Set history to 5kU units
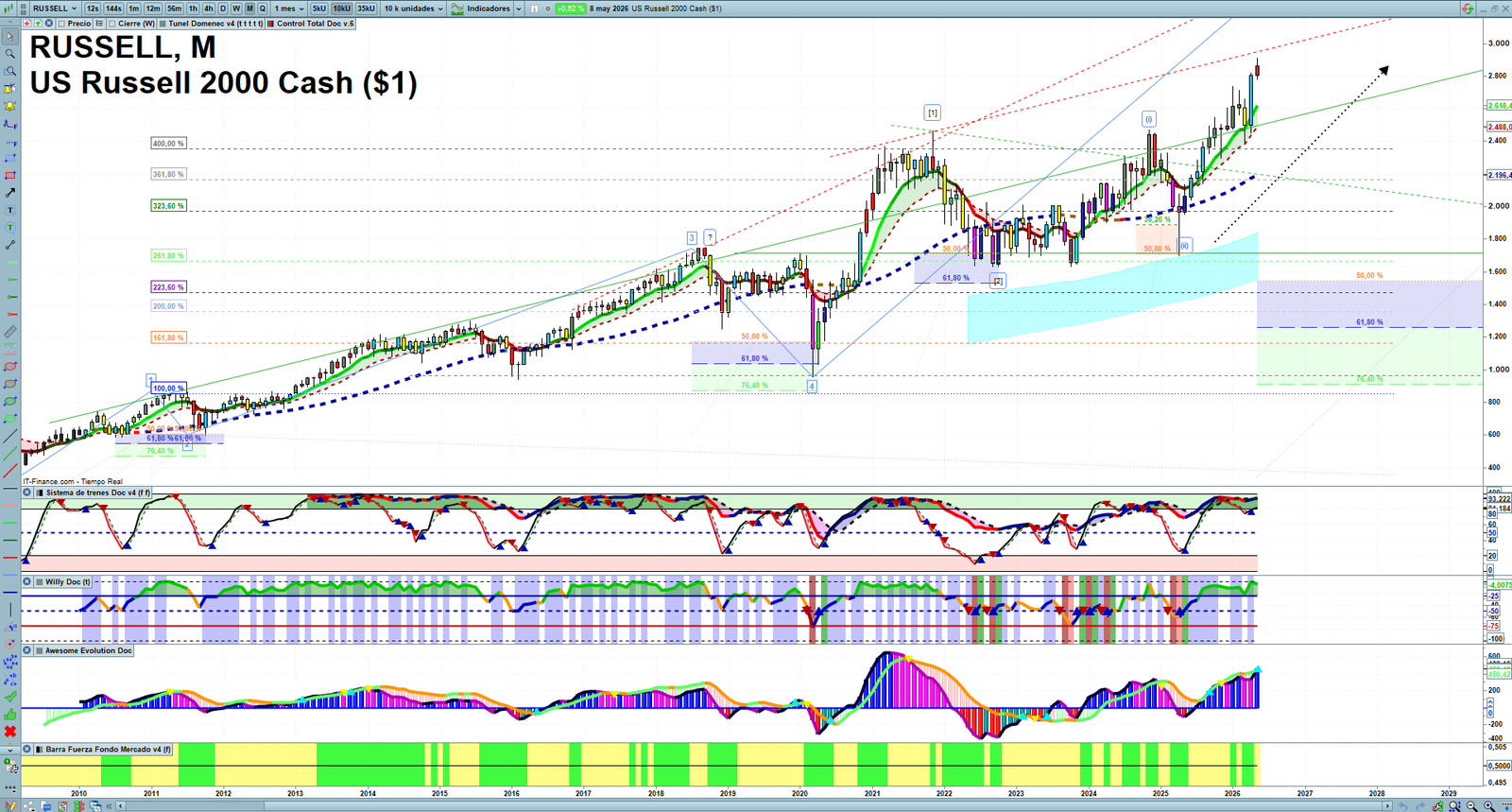Viewport: 1512px width, 812px height. click(x=319, y=9)
